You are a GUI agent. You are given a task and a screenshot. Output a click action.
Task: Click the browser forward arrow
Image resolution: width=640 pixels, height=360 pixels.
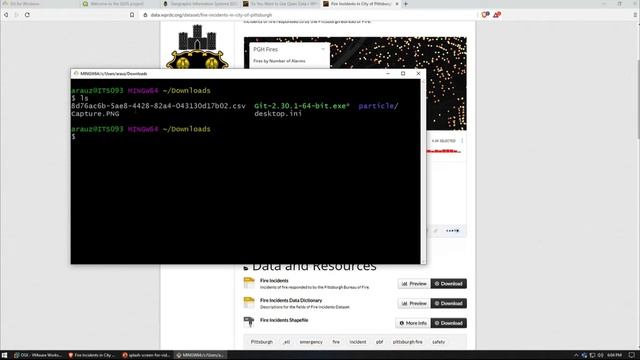tap(16, 15)
